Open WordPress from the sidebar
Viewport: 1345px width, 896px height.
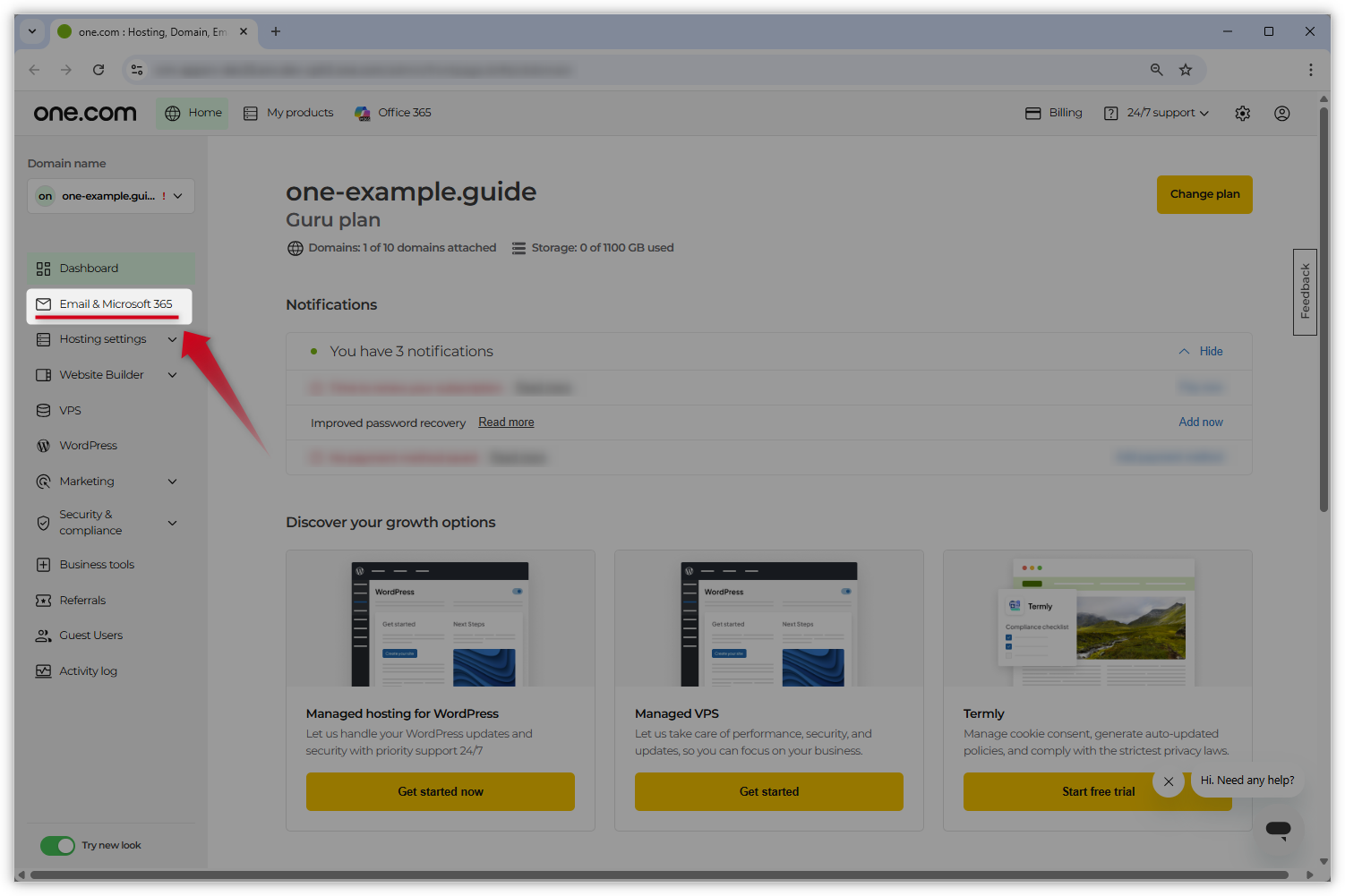(x=88, y=446)
